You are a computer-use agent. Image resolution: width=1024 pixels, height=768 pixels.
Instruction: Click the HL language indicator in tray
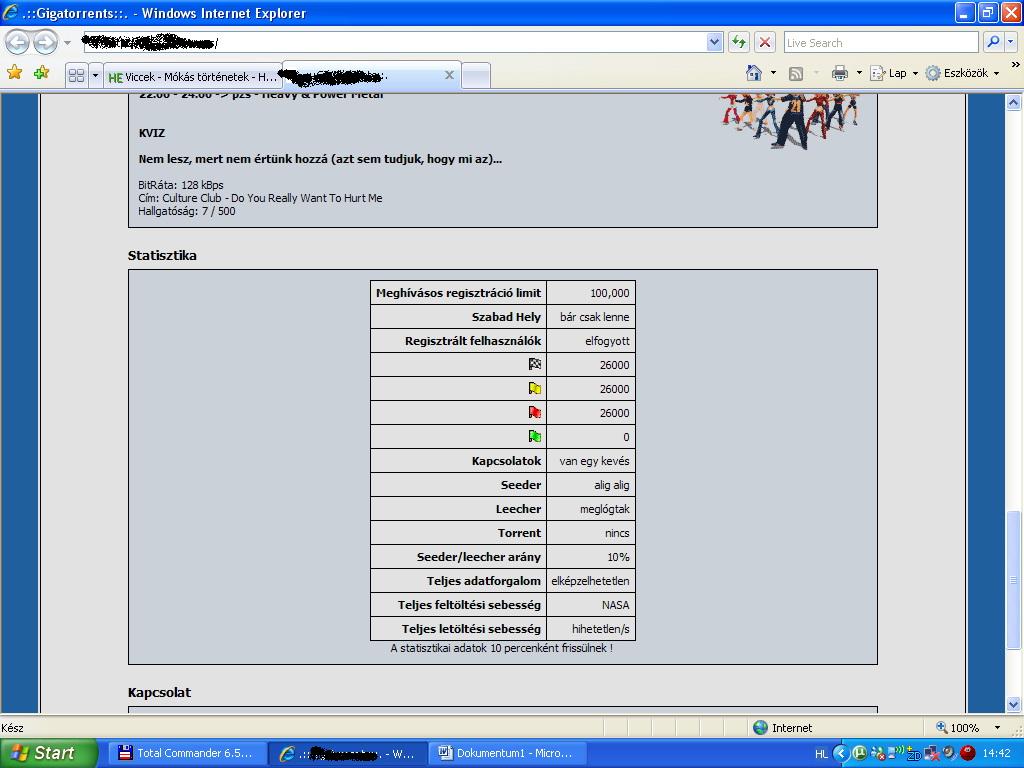click(822, 754)
